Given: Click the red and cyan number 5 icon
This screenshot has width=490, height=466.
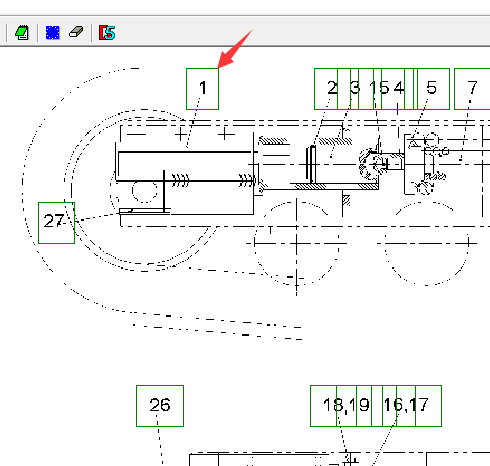Looking at the screenshot, I should 107,33.
